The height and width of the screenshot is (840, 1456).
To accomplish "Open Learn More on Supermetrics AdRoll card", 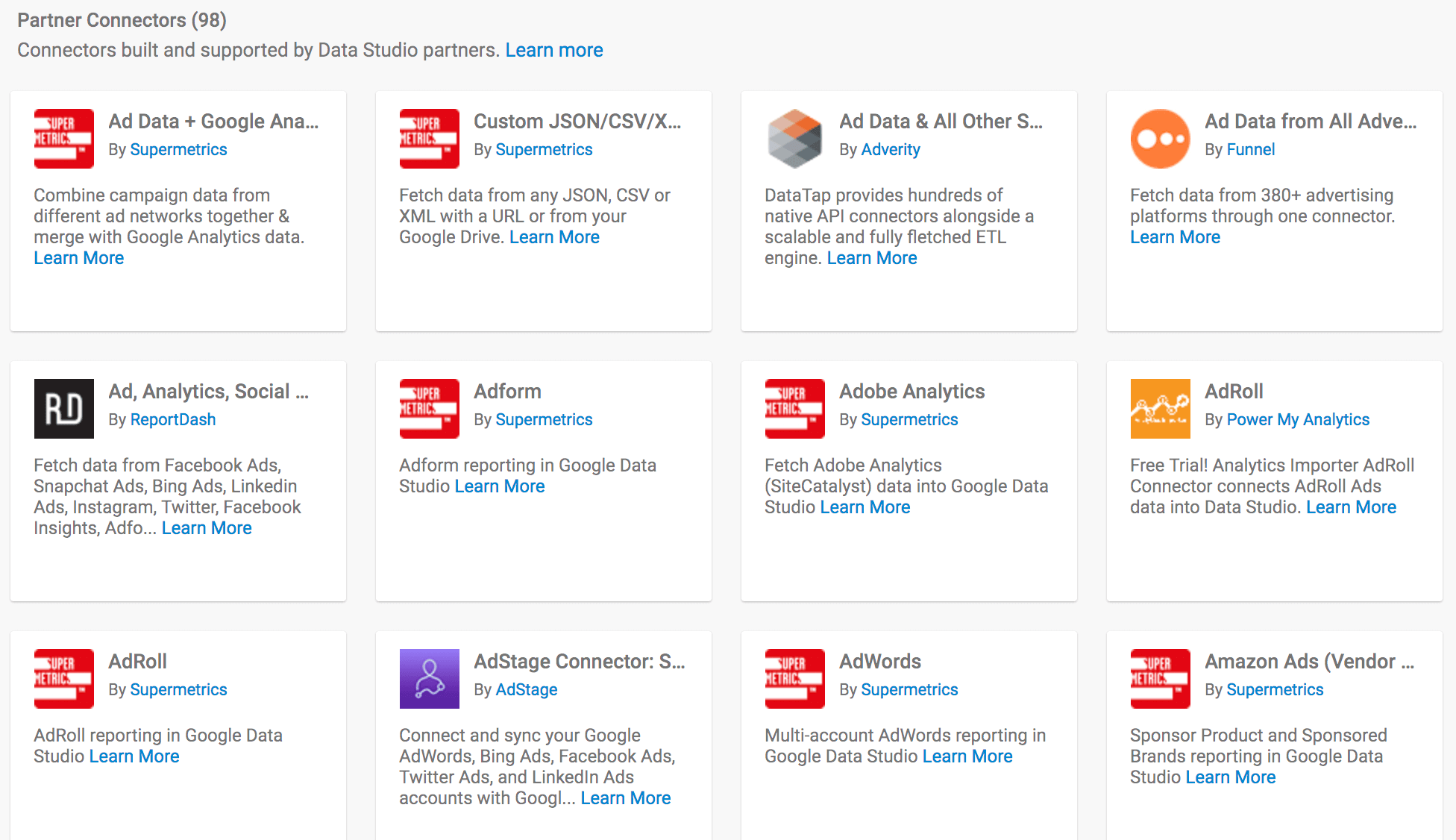I will click(x=134, y=756).
